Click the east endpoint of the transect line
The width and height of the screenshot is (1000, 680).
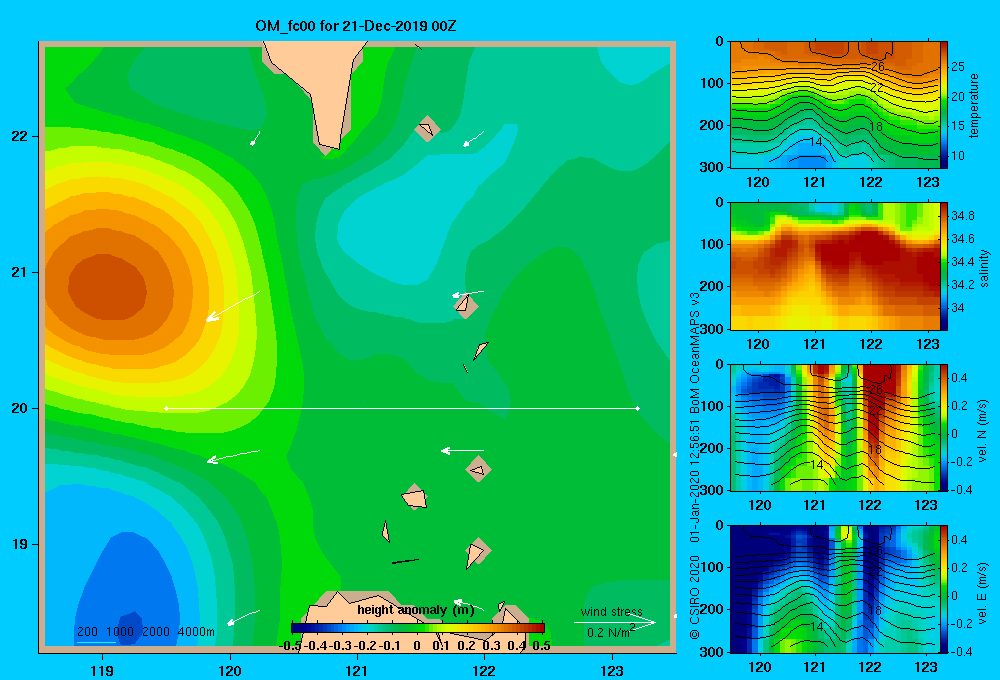click(x=638, y=408)
